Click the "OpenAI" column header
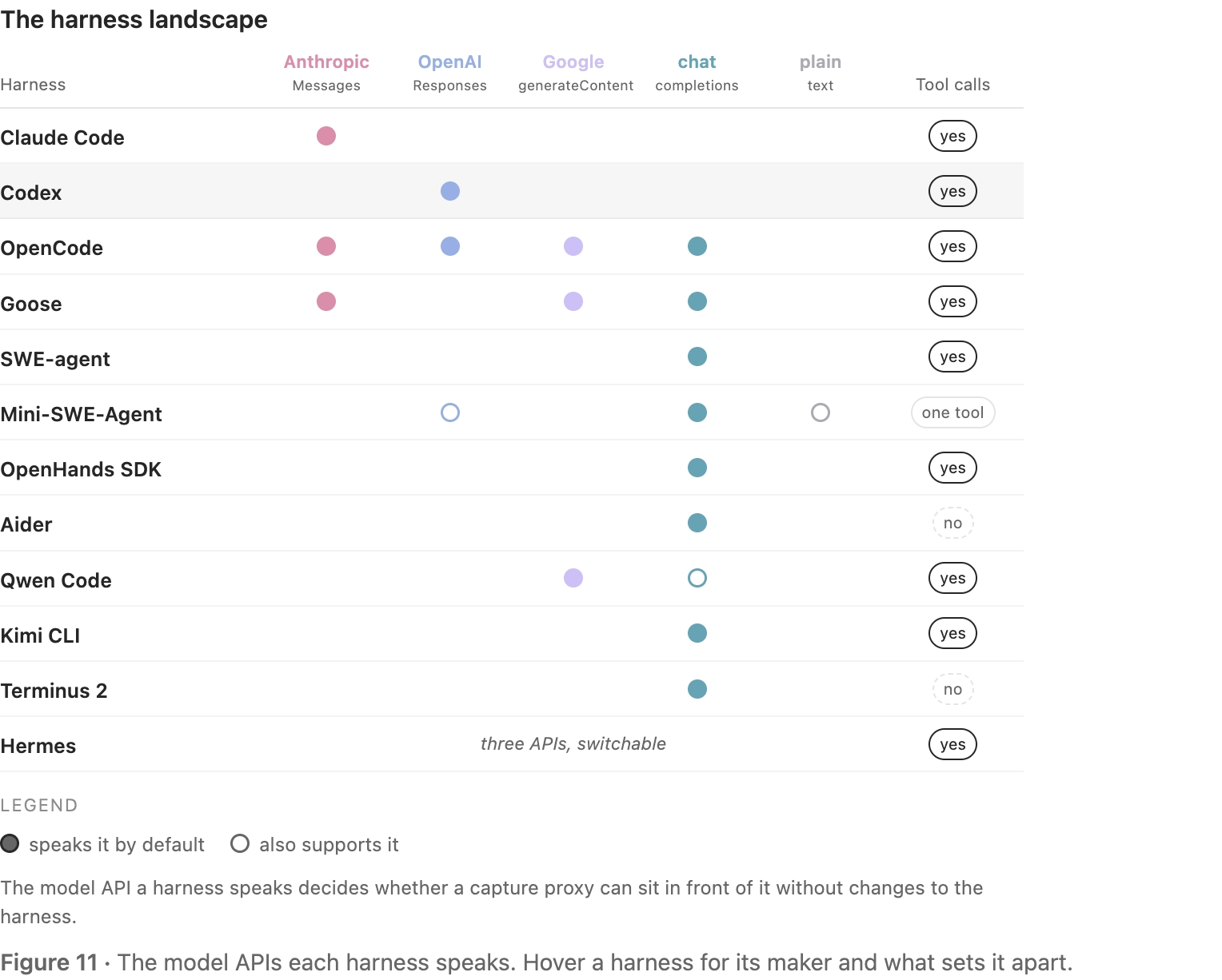1222x980 pixels. click(x=450, y=62)
